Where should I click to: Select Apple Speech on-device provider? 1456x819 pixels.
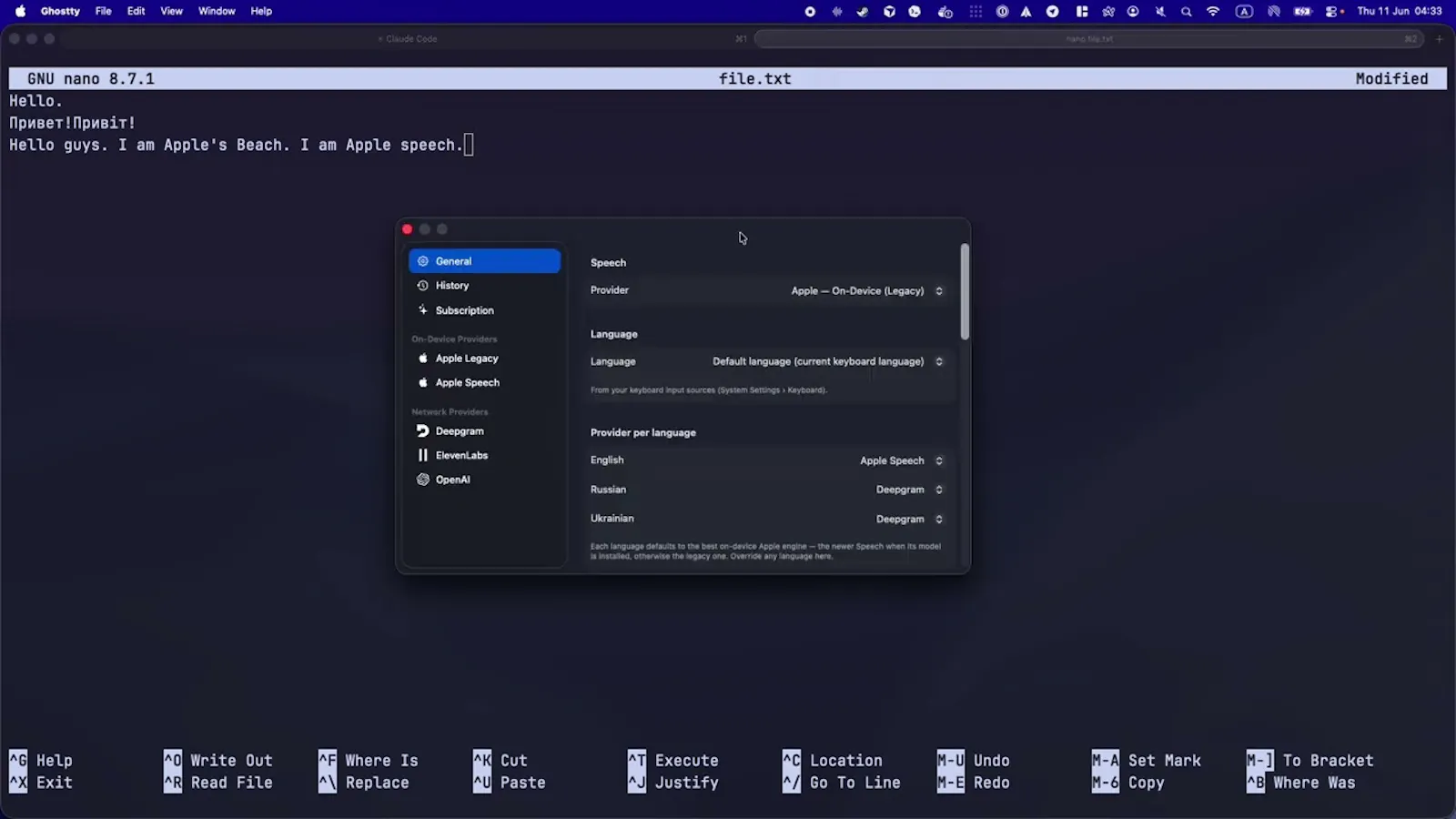(484, 383)
